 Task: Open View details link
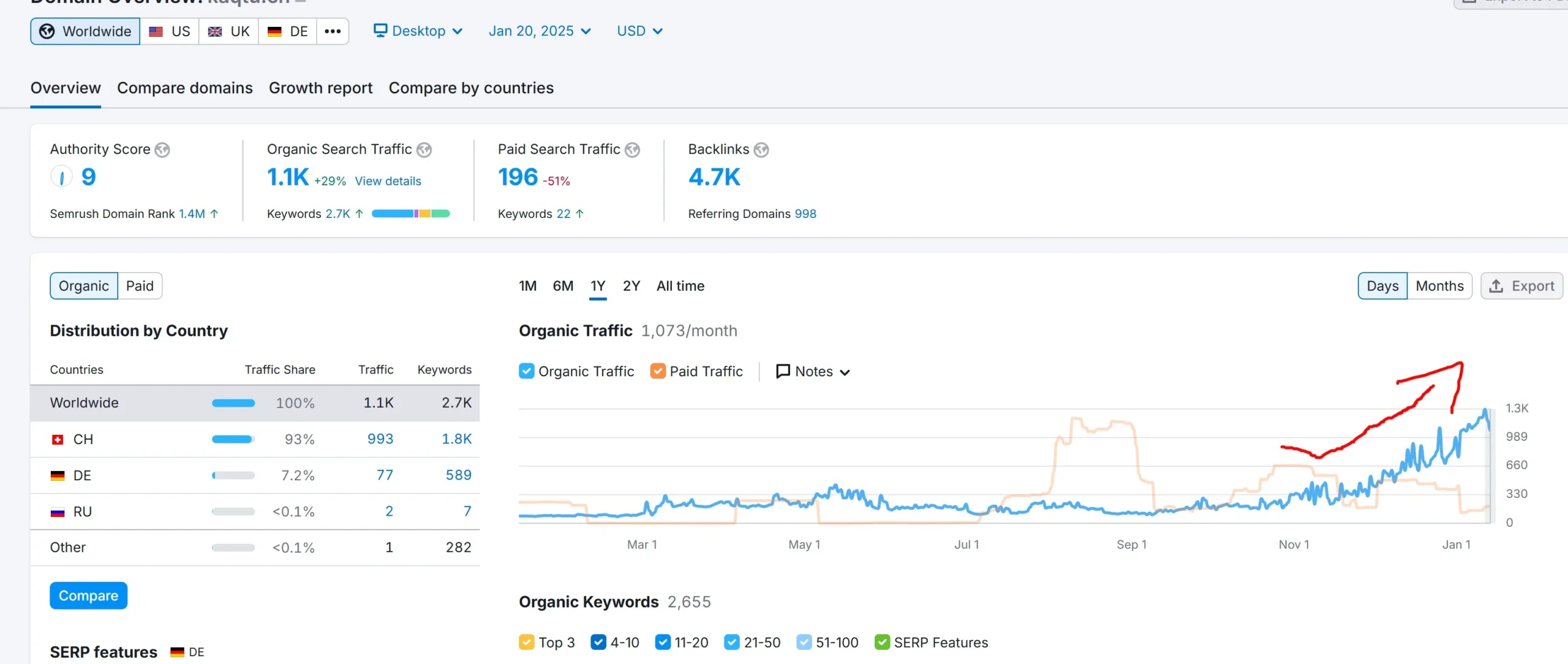[x=388, y=181]
